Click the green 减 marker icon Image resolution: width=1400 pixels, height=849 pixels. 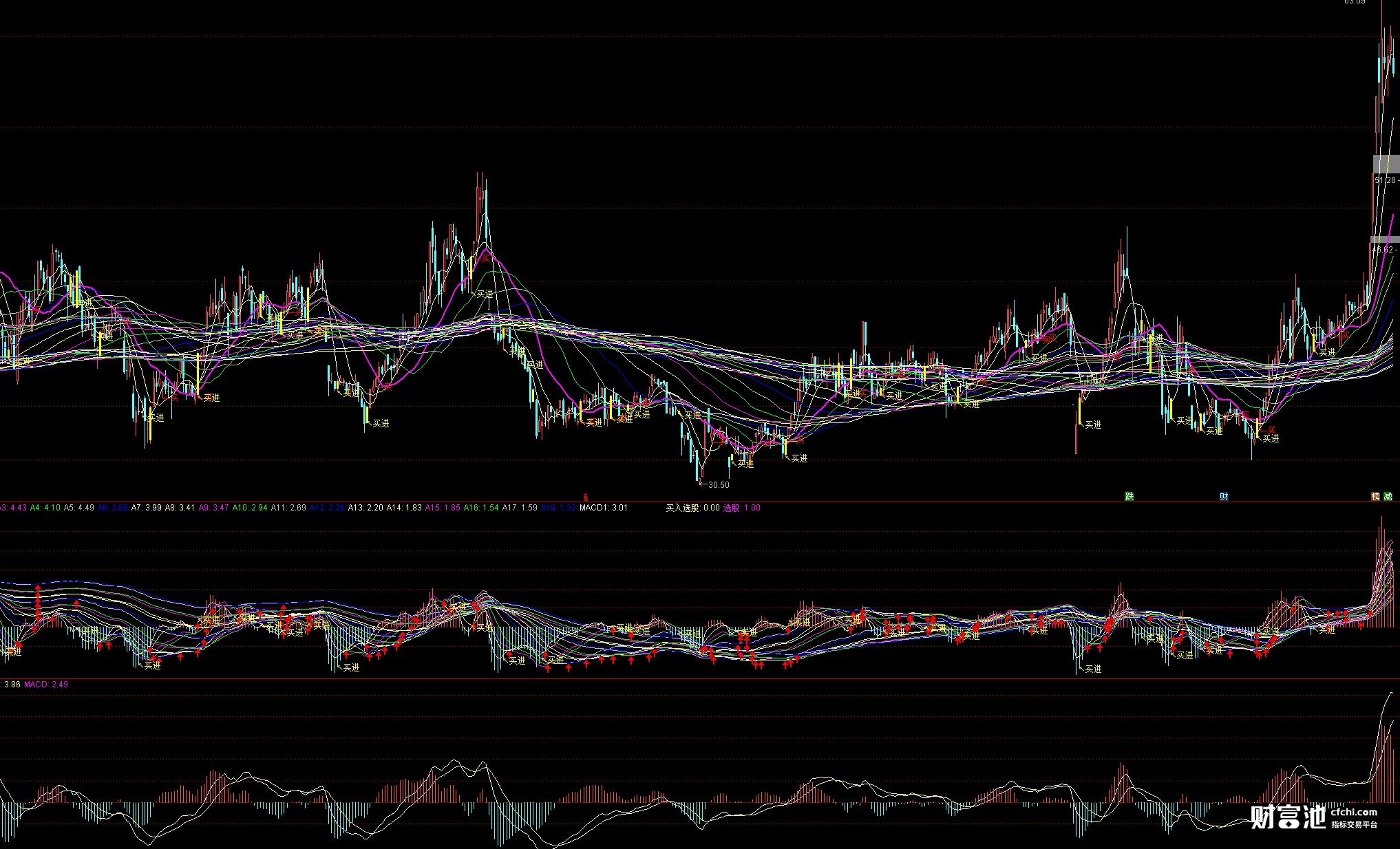pyautogui.click(x=1388, y=496)
